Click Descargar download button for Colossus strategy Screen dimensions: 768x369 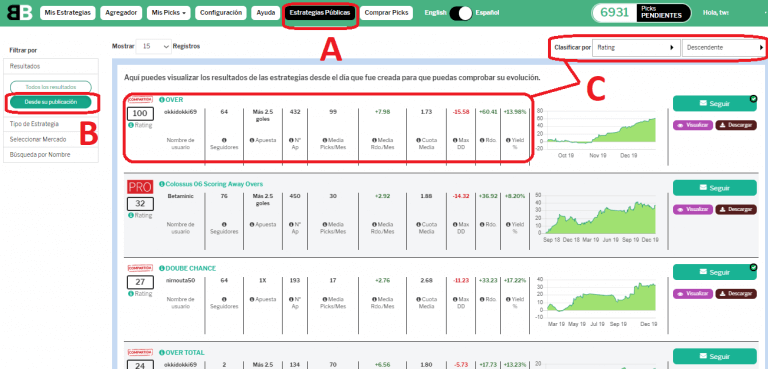click(736, 209)
